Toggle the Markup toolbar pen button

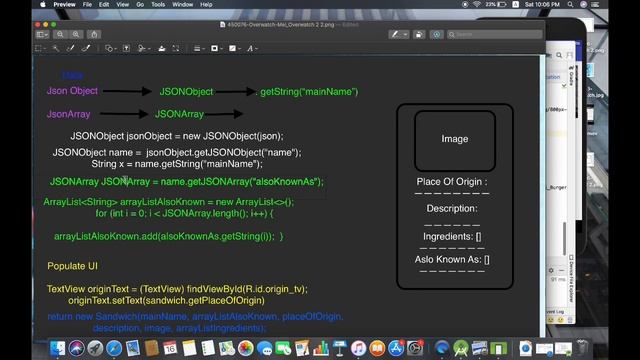[395, 35]
